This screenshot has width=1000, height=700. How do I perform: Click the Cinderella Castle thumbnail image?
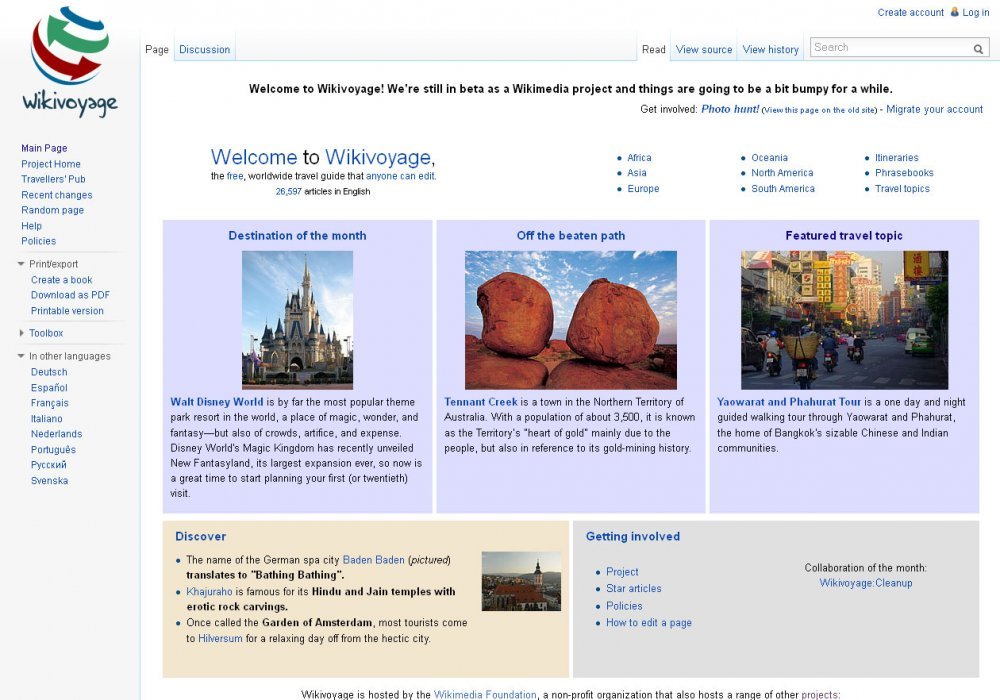pos(297,320)
